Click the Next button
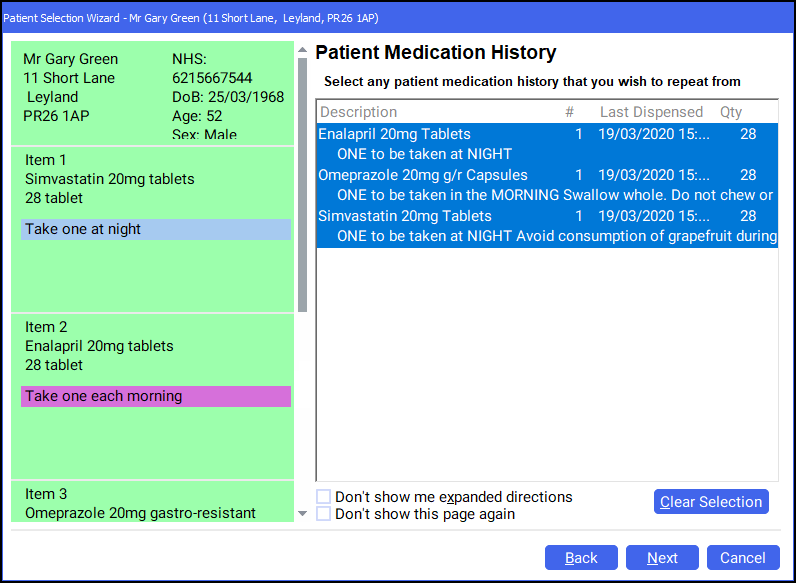The image size is (796, 583). coord(662,558)
